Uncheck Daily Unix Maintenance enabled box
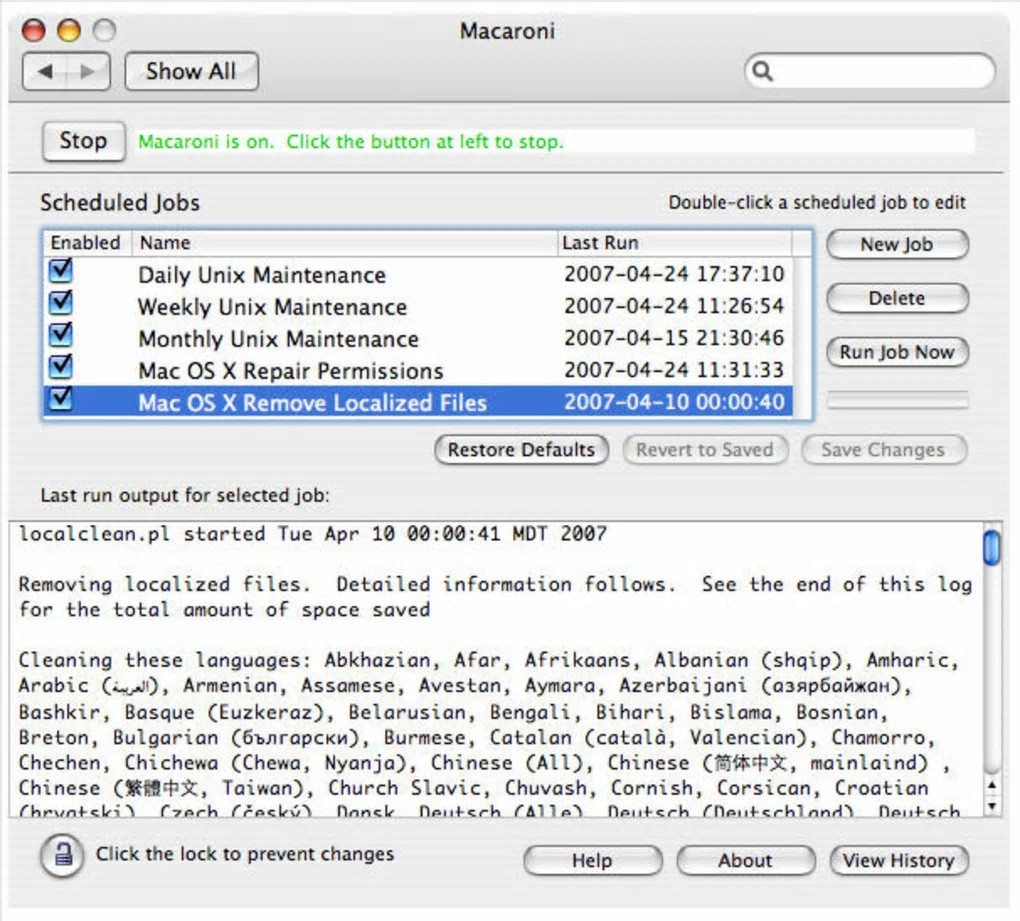1020x921 pixels. tap(60, 270)
